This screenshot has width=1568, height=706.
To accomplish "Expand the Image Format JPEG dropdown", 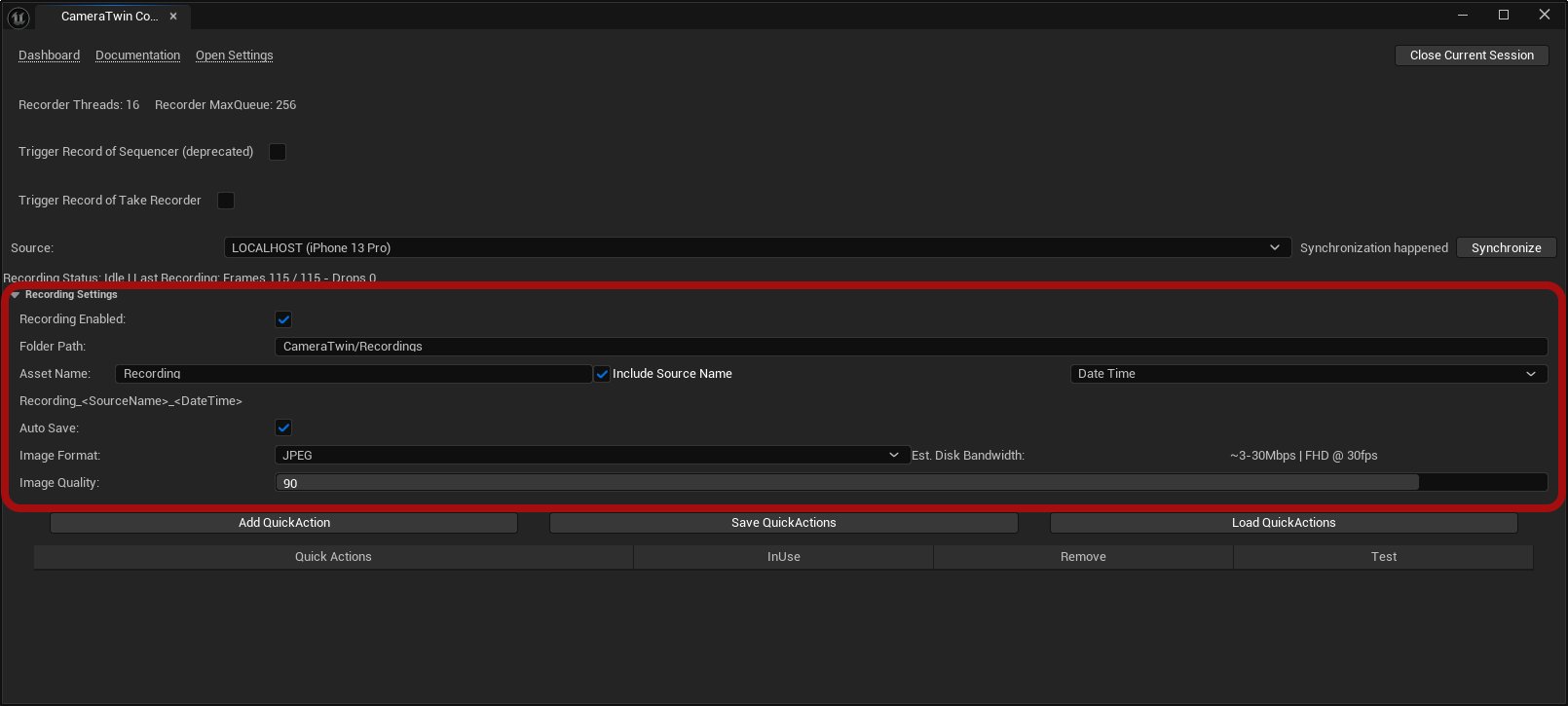I will (591, 456).
